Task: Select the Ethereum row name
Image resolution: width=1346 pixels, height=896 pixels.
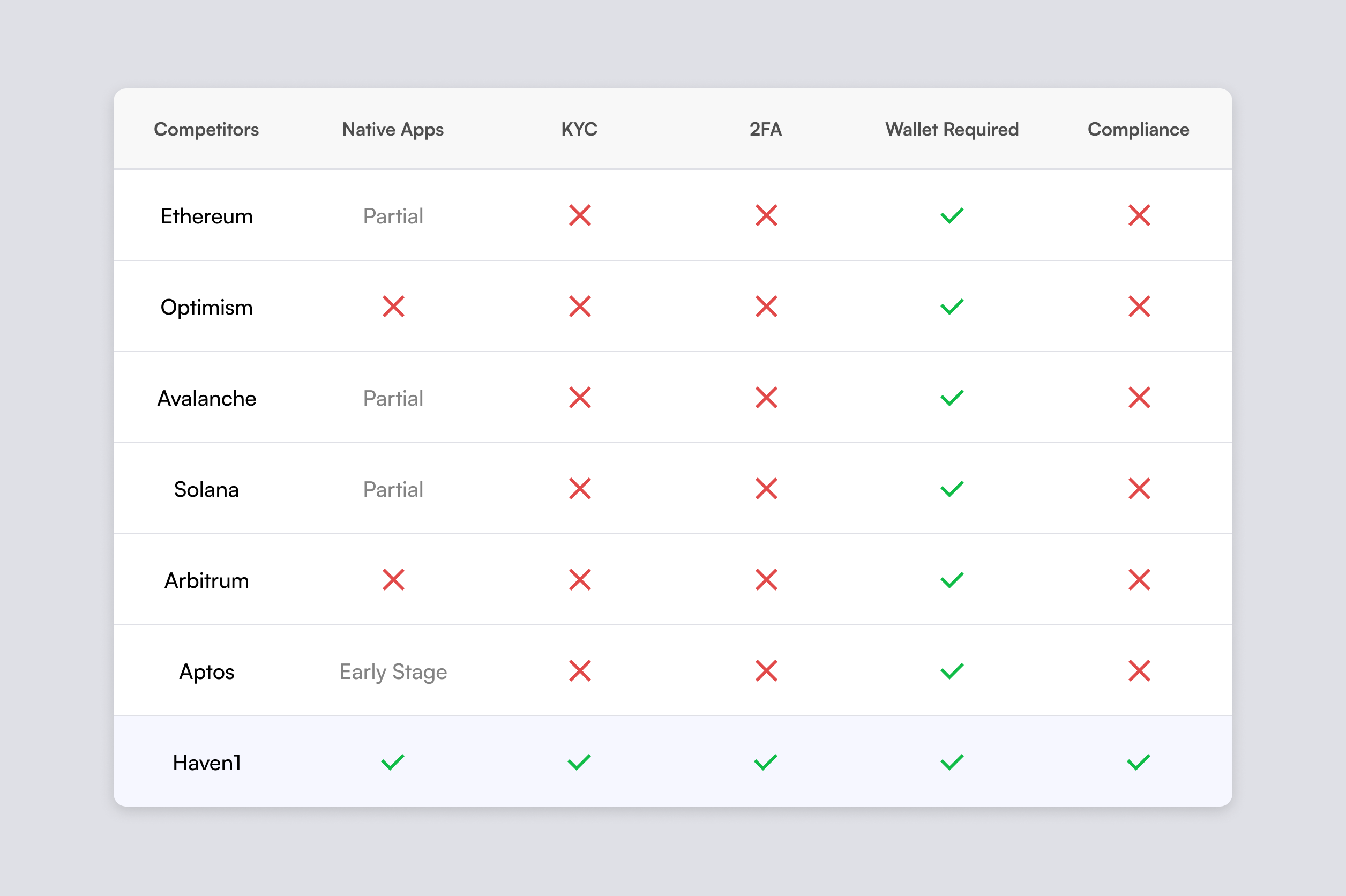Action: point(206,216)
